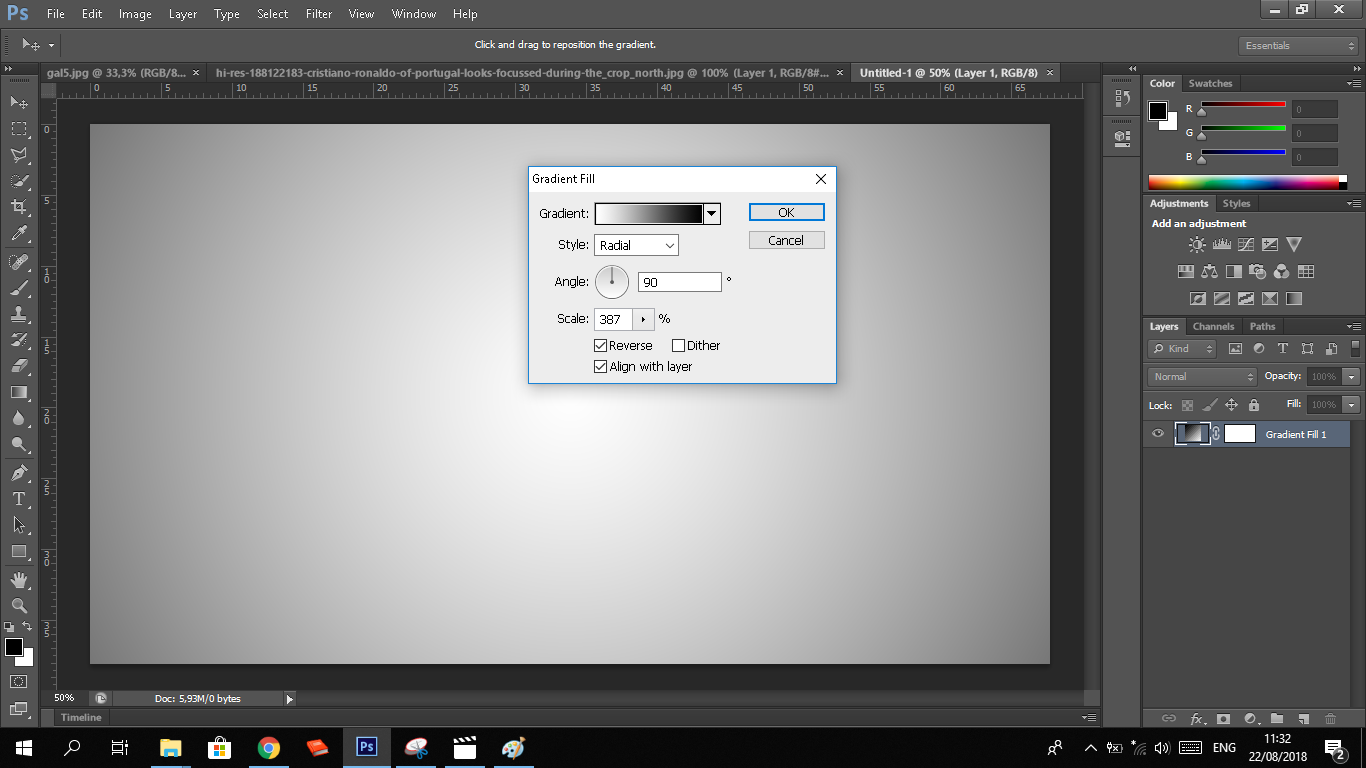Click the Delete layer trash icon

[x=1330, y=718]
